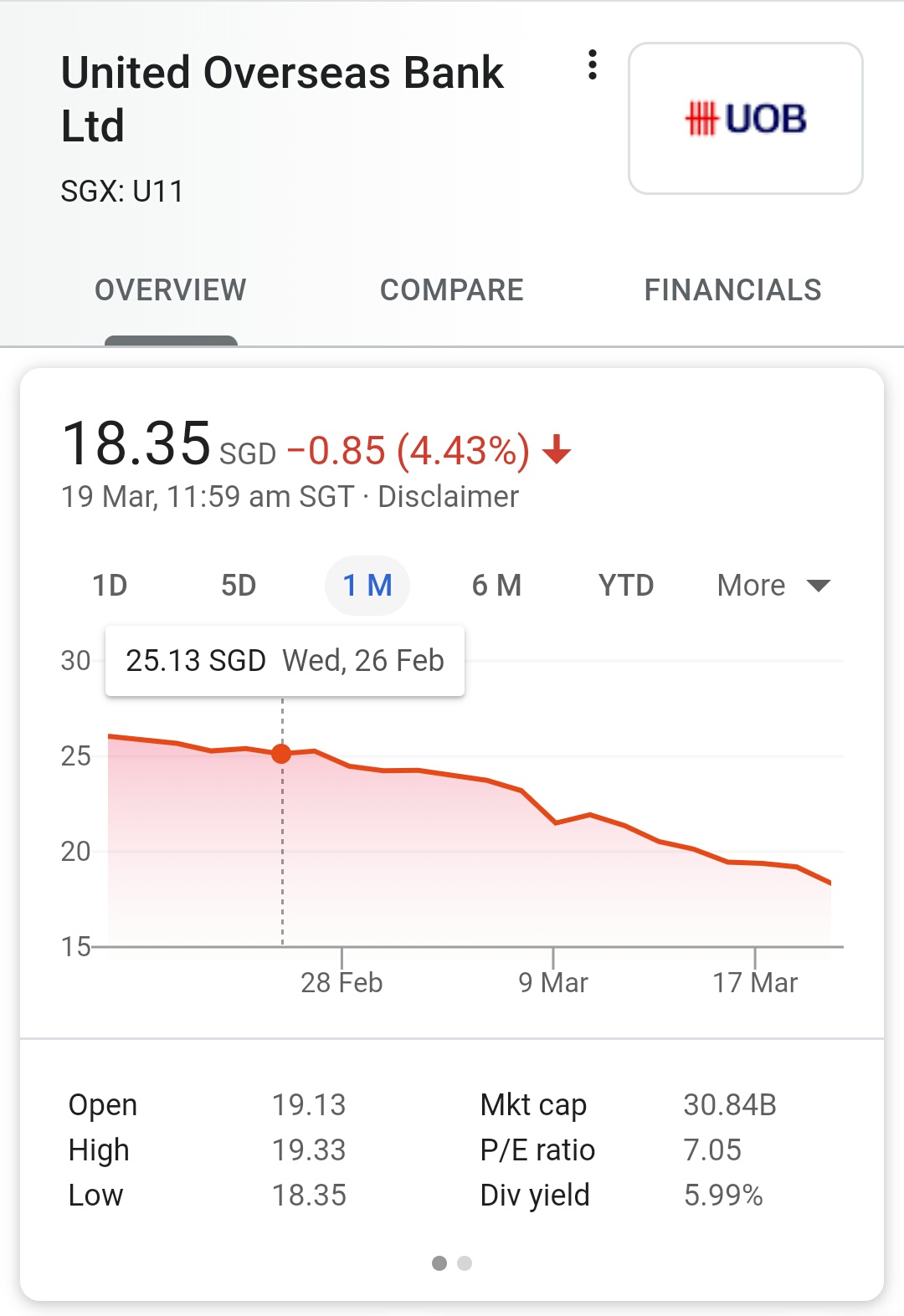Go to second stats page dot

465,1263
